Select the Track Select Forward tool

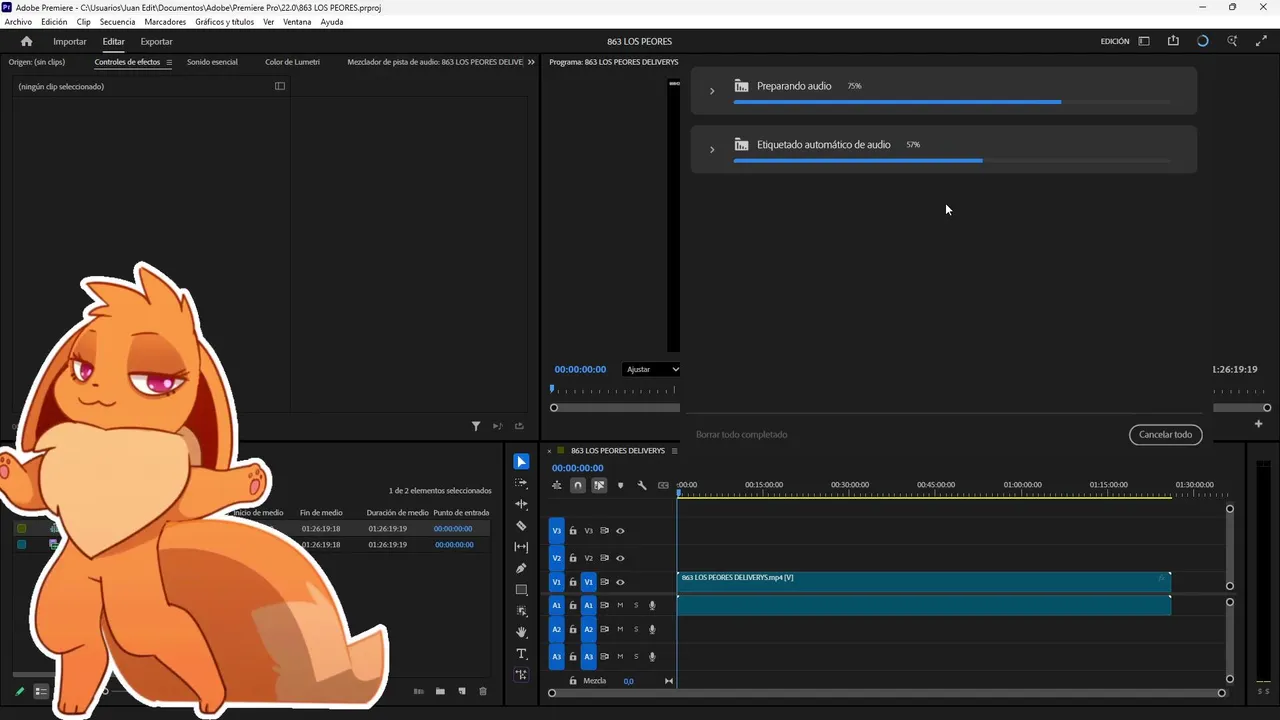click(x=521, y=483)
